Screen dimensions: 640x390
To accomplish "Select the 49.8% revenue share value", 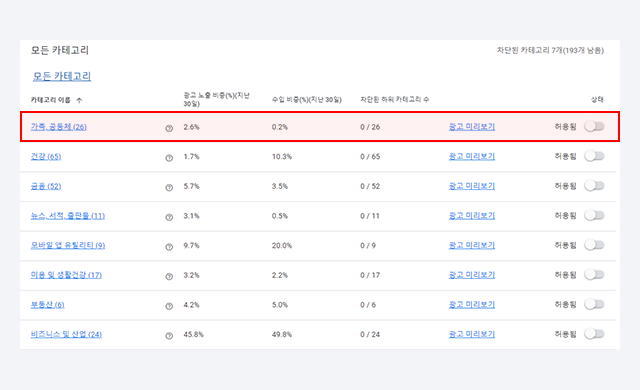I will pyautogui.click(x=282, y=335).
